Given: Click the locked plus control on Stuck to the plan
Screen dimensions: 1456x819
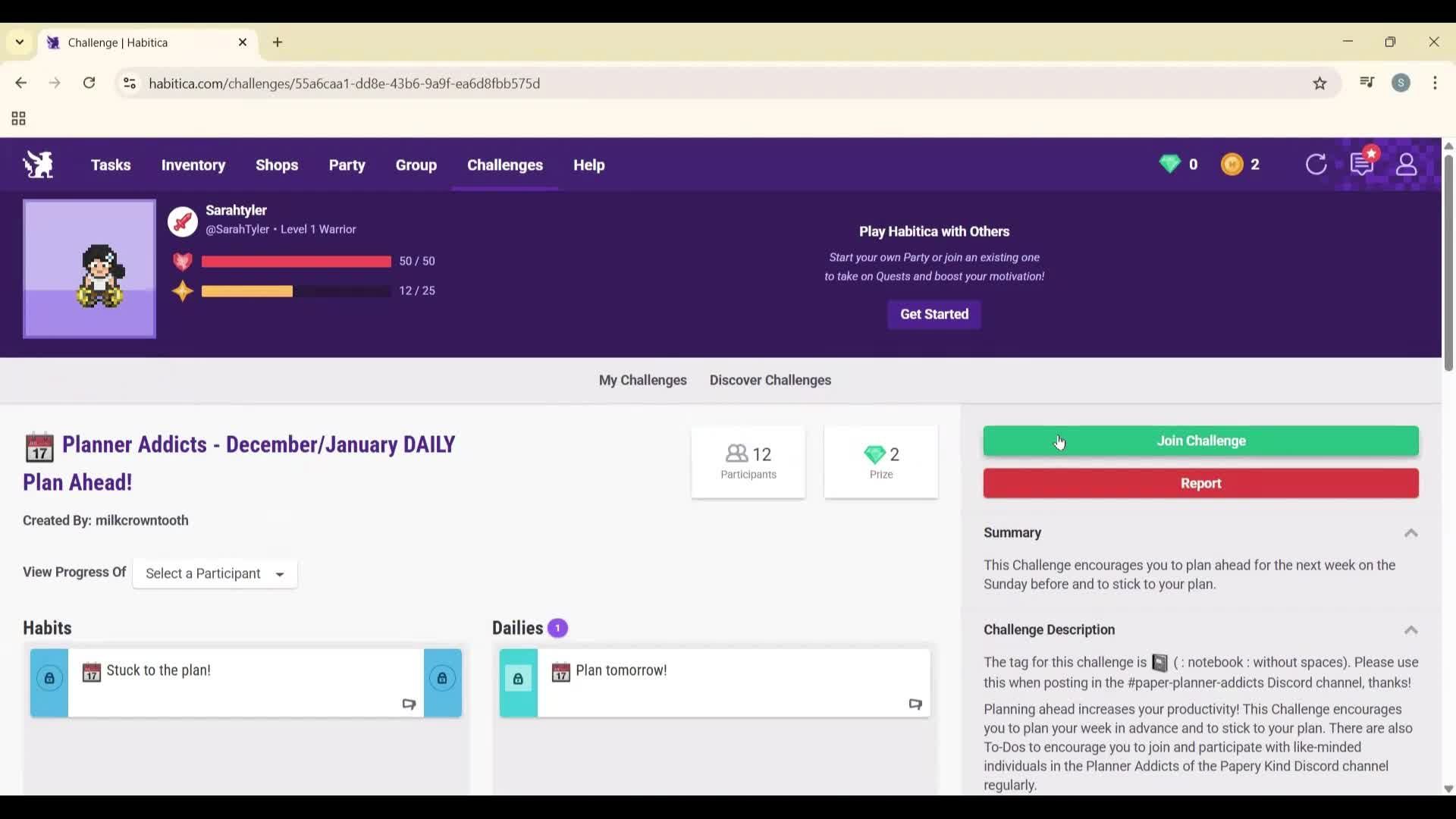Looking at the screenshot, I should [49, 679].
